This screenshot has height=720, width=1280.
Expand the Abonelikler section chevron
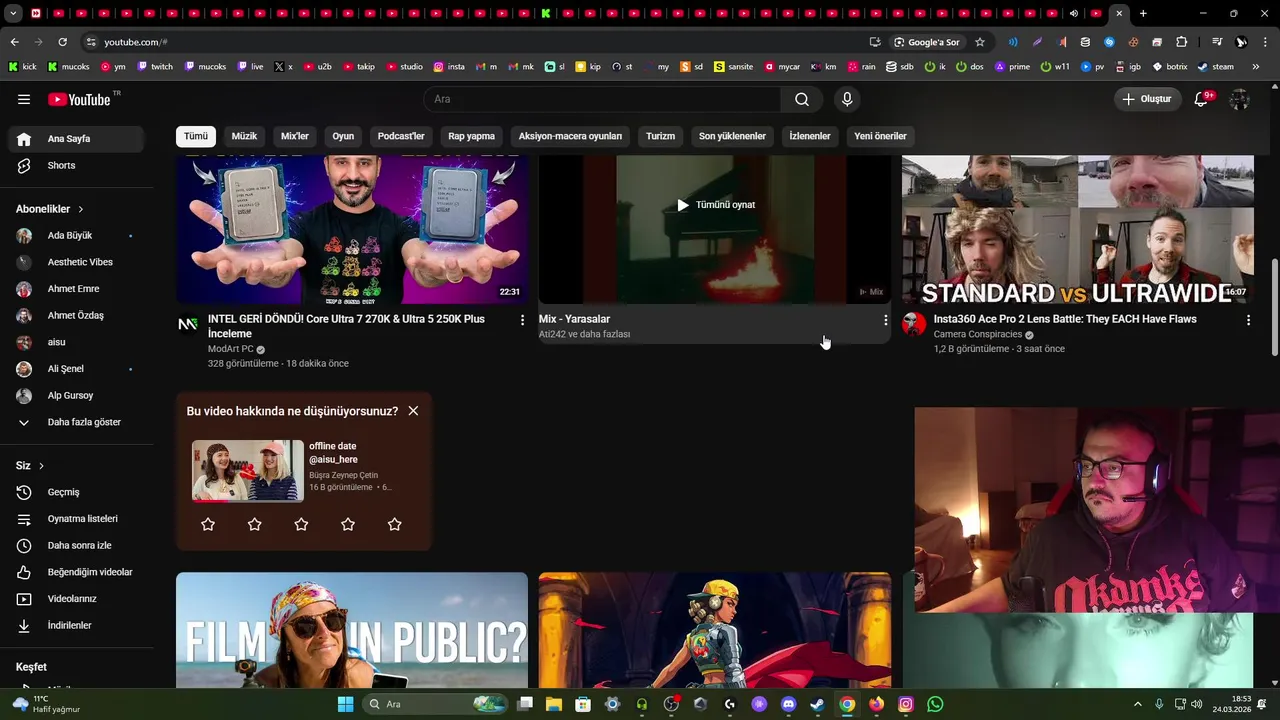tap(81, 209)
